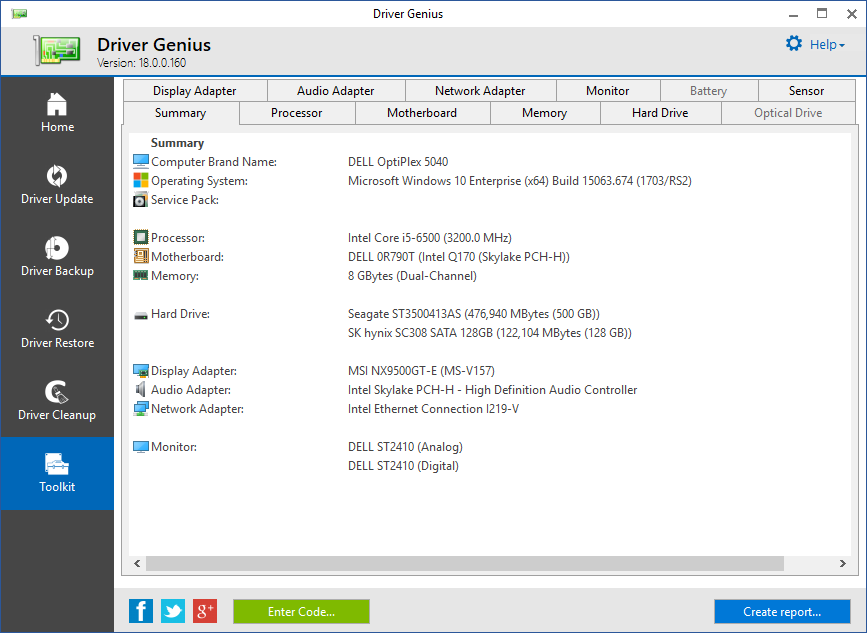Switch to the Display Adapter tab
The width and height of the screenshot is (867, 633).
tap(195, 91)
